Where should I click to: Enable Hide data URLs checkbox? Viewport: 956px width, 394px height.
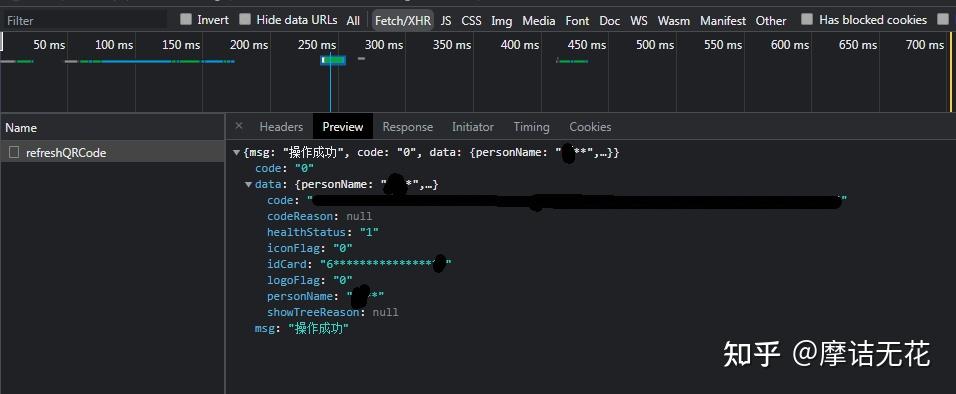click(245, 20)
